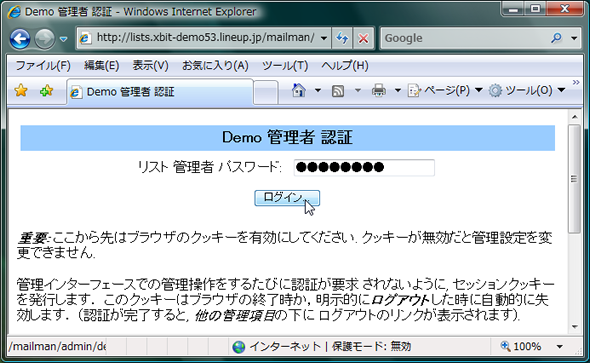Click the search magnifier icon

(x=557, y=38)
